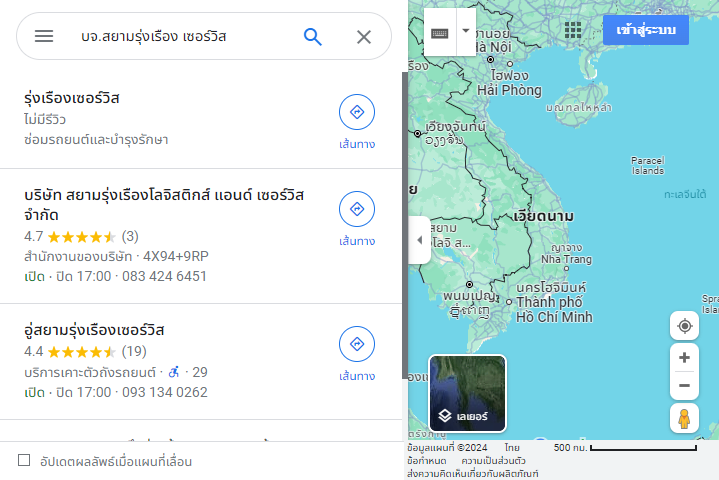Click the 4.4 star rating with 19 reviews

[x=85, y=352]
